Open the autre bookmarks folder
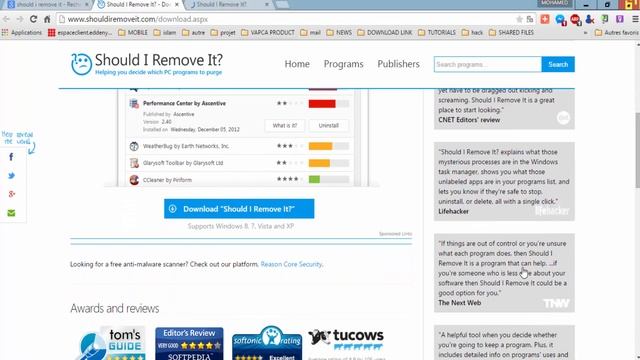The image size is (640, 360). click(193, 33)
